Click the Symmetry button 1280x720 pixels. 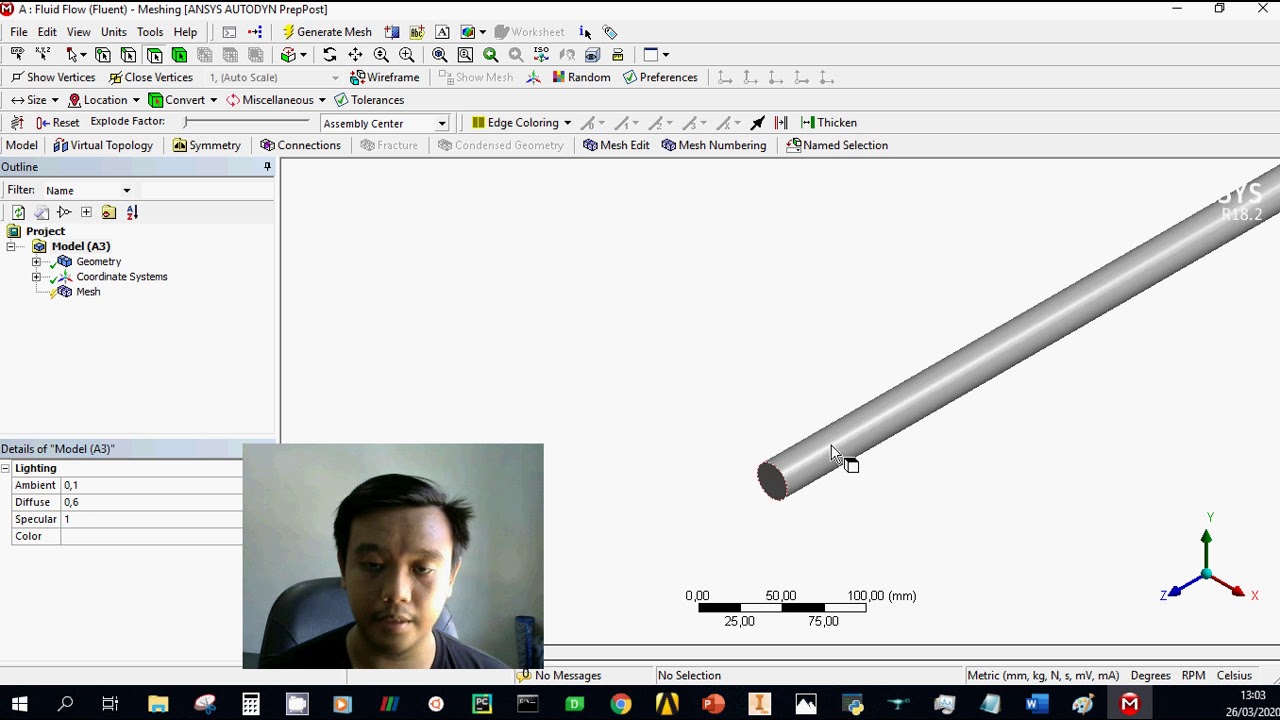207,145
